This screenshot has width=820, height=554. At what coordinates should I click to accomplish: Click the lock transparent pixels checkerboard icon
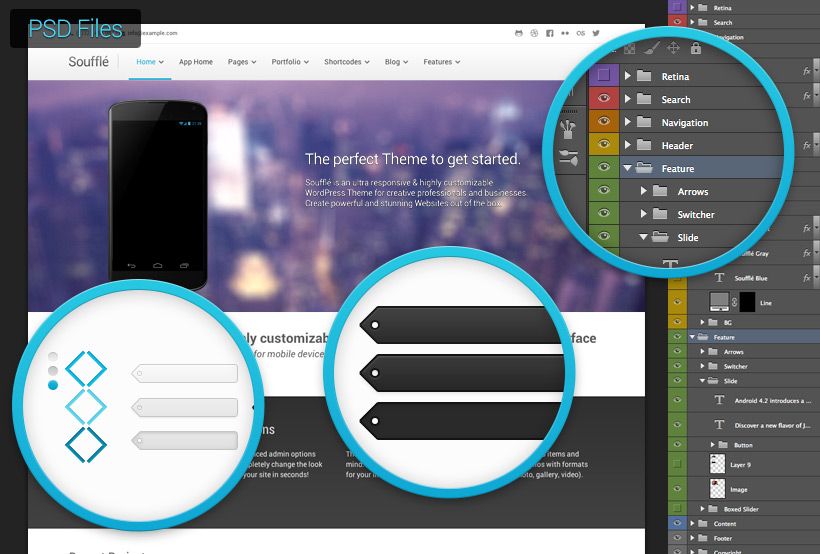coord(629,48)
